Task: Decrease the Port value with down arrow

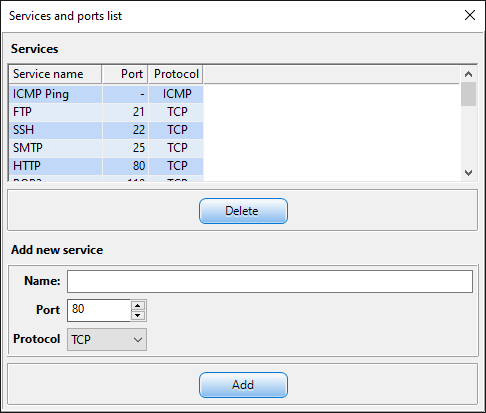Action: tap(138, 315)
